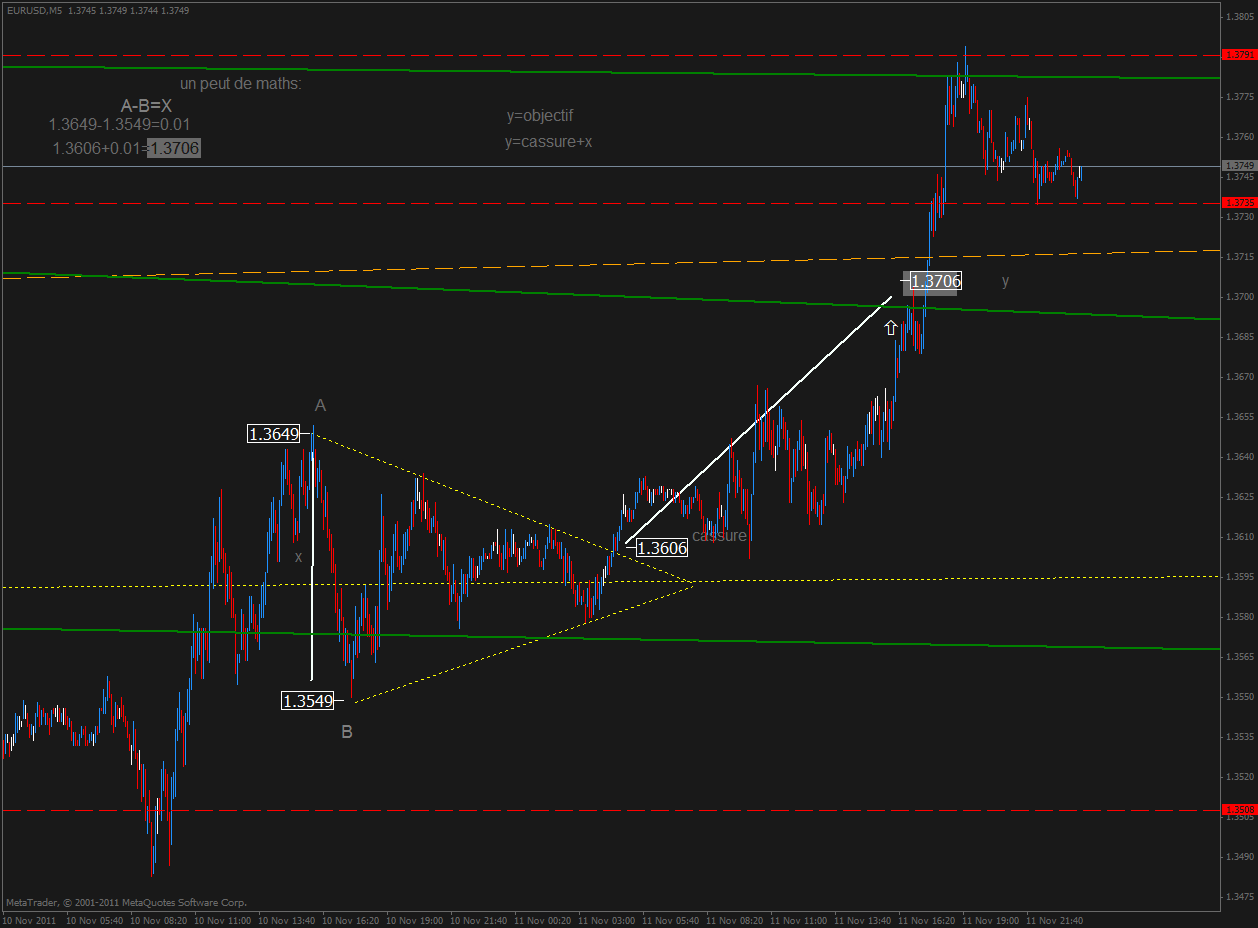Click the 1.3565 value on the price scale
Image resolution: width=1258 pixels, height=928 pixels.
[1239, 657]
